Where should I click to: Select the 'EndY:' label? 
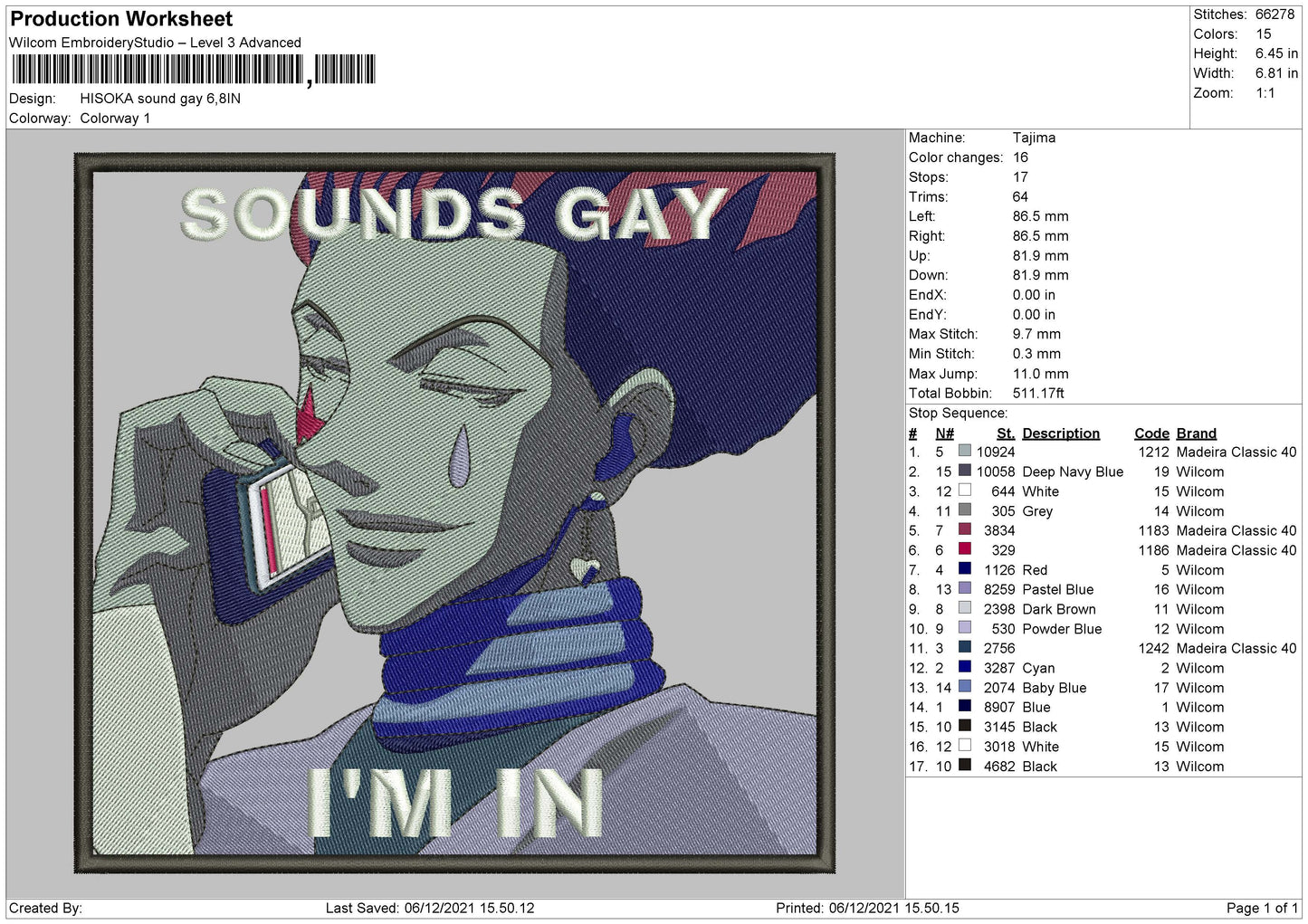coord(928,315)
